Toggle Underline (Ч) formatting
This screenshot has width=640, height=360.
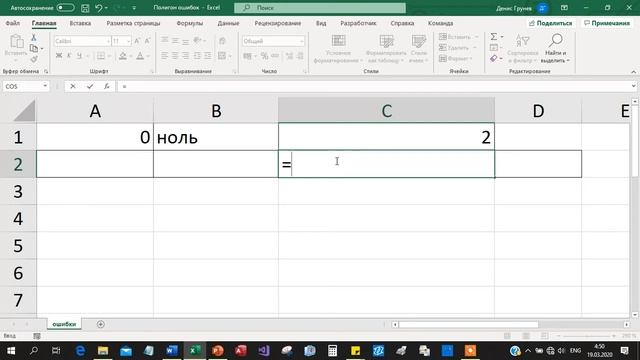pyautogui.click(x=79, y=56)
